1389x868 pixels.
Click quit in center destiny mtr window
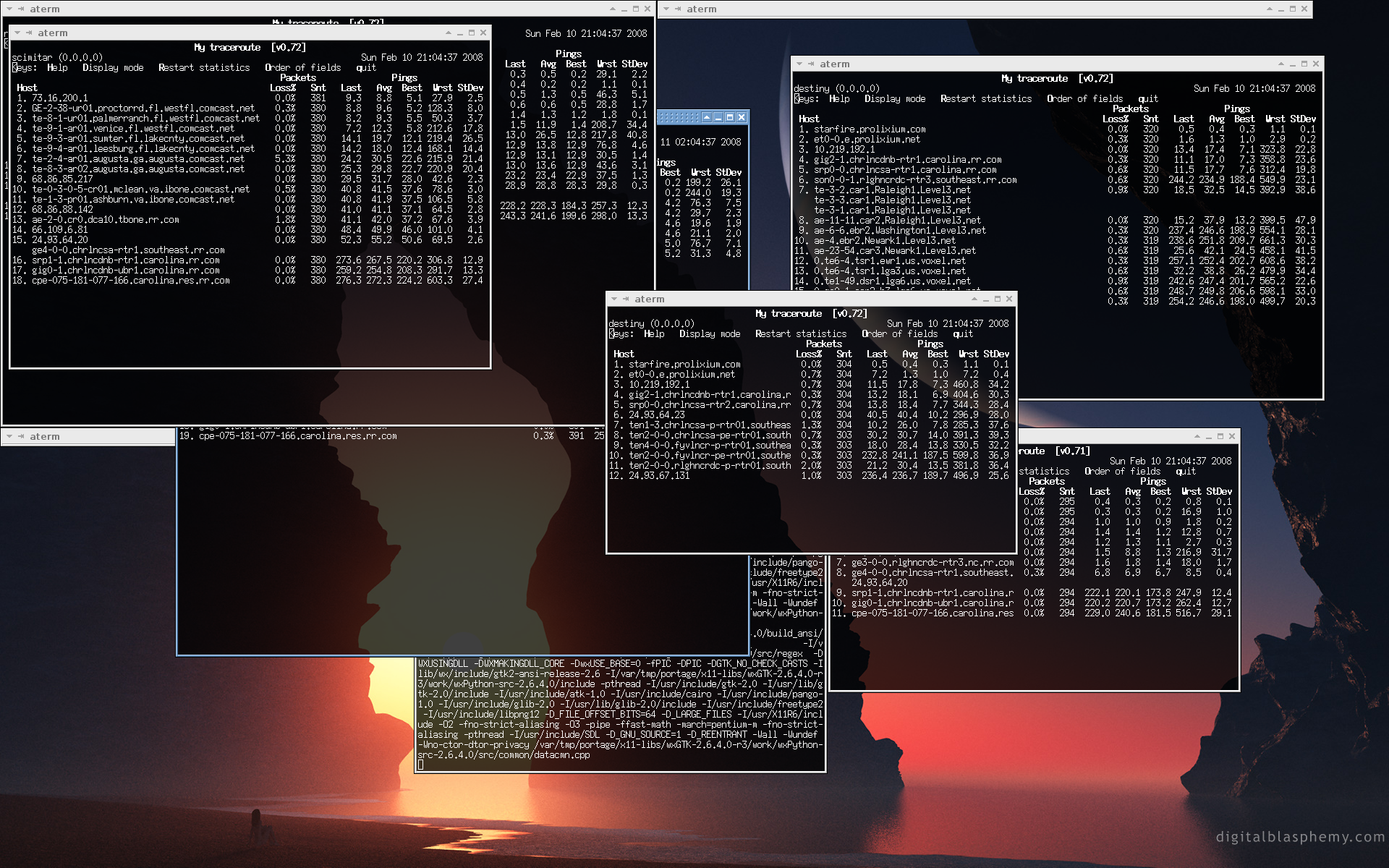pyautogui.click(x=963, y=334)
